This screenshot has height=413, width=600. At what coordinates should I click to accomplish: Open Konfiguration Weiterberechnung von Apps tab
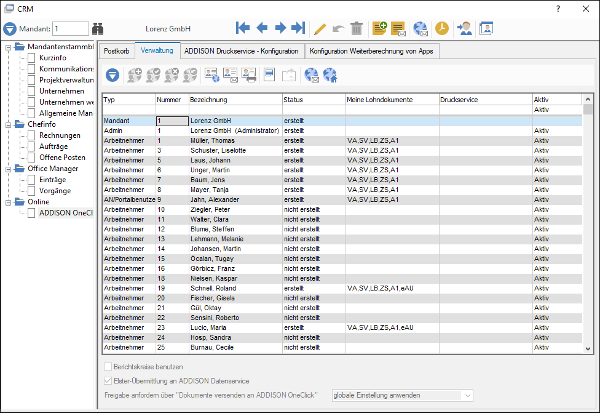372,51
